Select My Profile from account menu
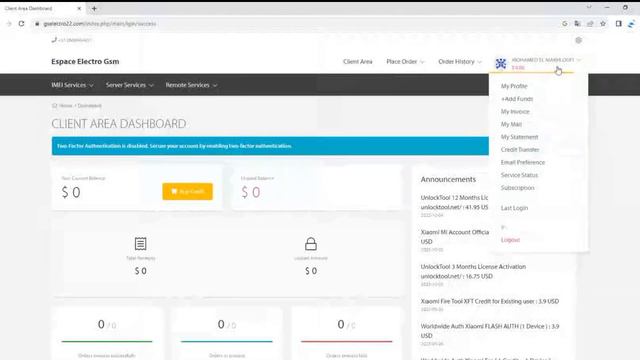Viewport: 640px width, 360px height. tap(514, 86)
